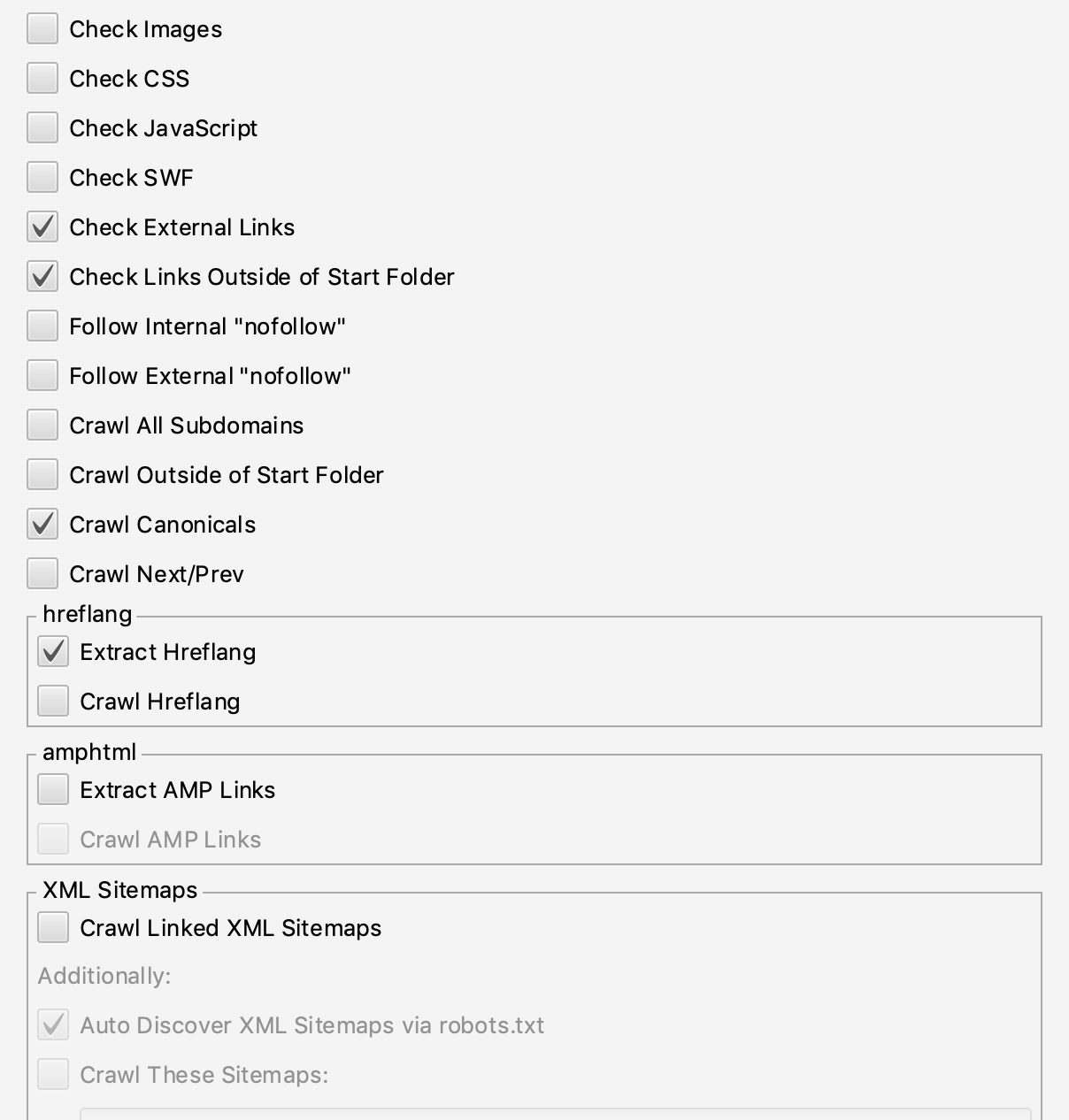Click Auto Discover XML Sitemaps via robots.txt
Viewport: 1069px width, 1120px height.
(53, 1025)
